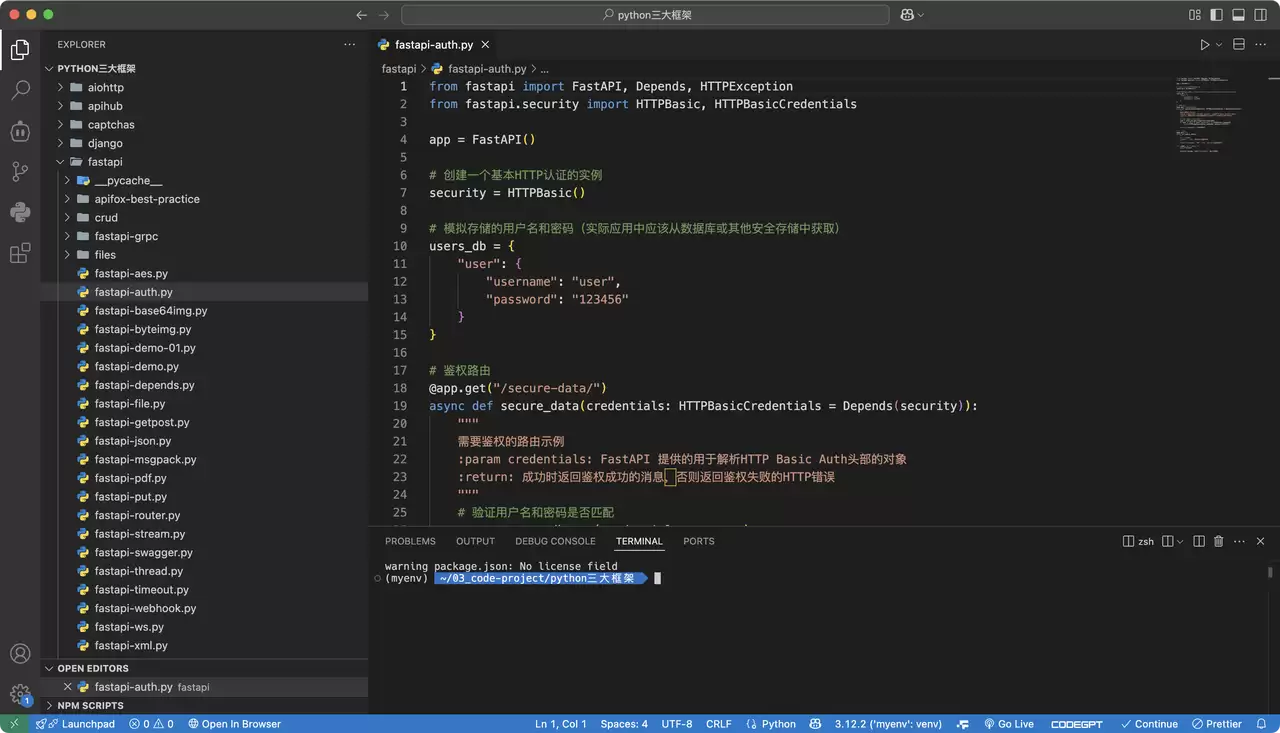Open the Python view in activity bar

point(20,212)
